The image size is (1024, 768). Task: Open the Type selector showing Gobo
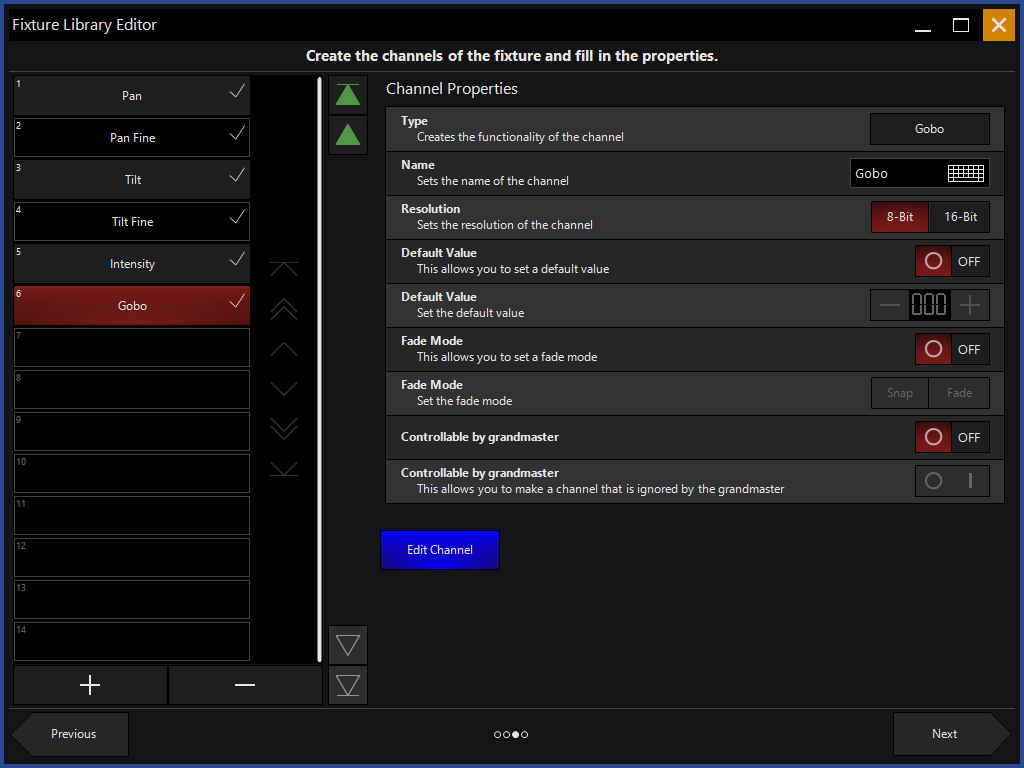click(929, 129)
